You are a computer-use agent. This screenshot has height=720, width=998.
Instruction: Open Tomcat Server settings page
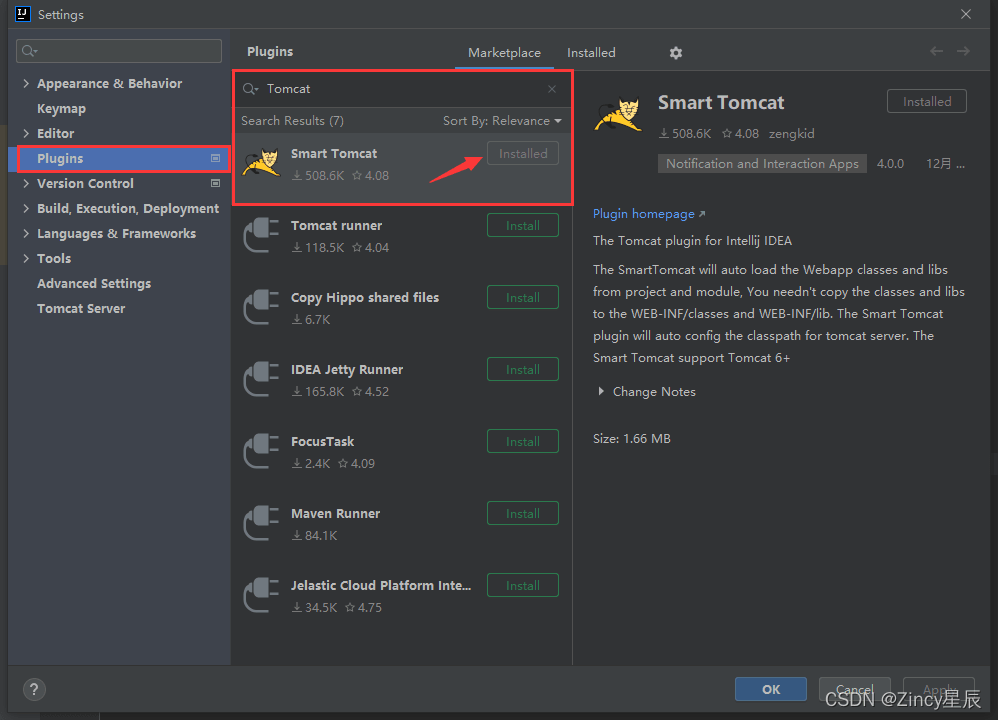[81, 309]
